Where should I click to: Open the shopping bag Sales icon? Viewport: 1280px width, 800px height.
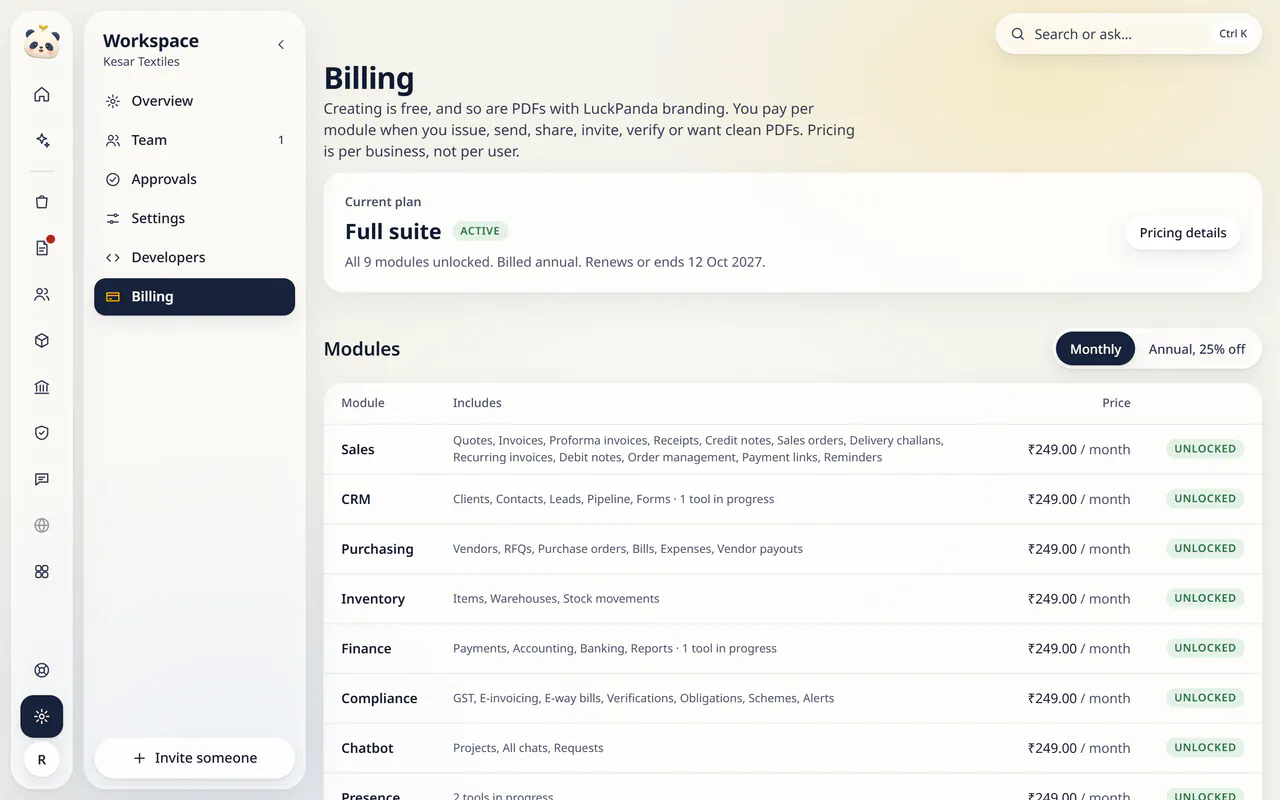click(x=42, y=202)
